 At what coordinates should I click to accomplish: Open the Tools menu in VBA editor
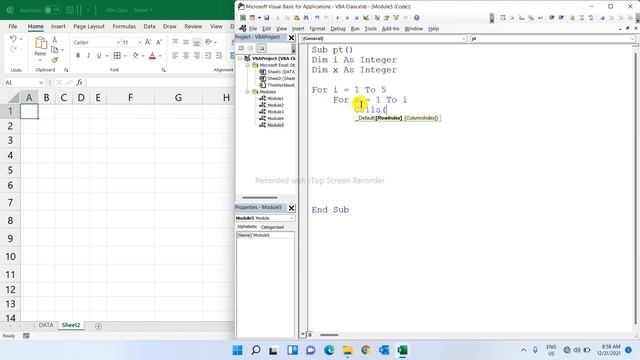(x=370, y=29)
